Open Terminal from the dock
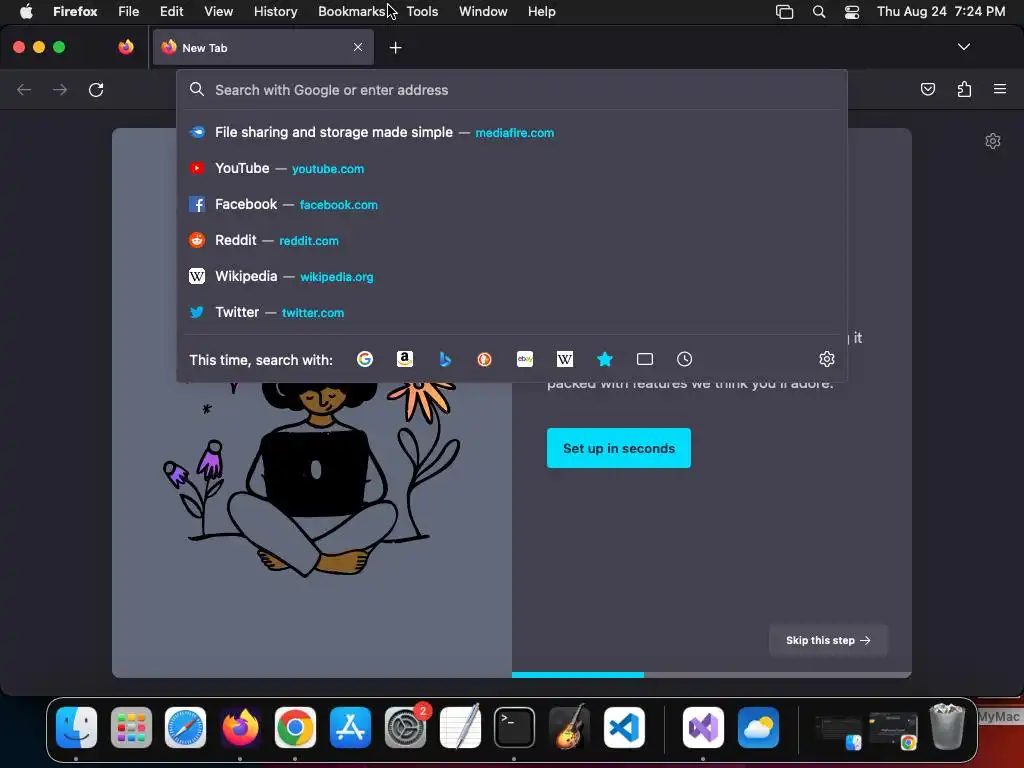 (x=515, y=728)
